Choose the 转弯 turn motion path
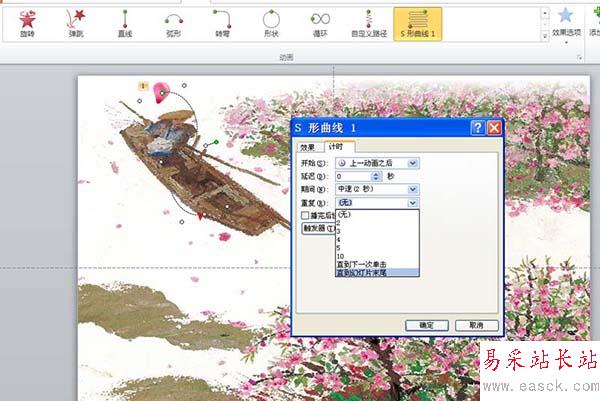This screenshot has height=401, width=600. point(222,24)
